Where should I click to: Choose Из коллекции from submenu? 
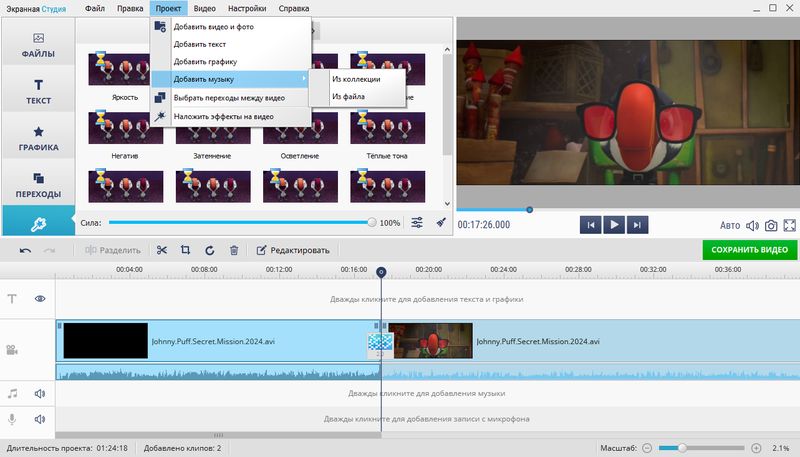[x=355, y=78]
